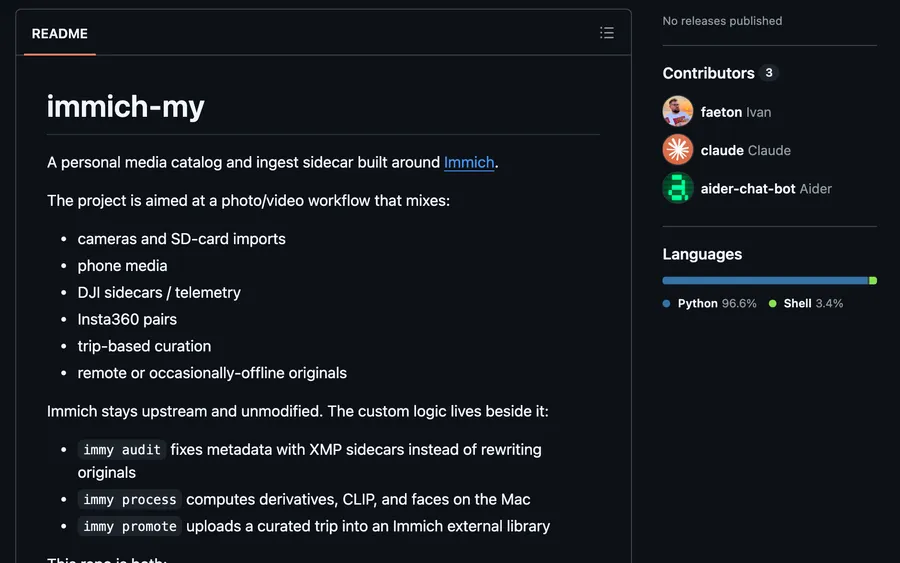Click faeton's profile avatar

coord(678,111)
